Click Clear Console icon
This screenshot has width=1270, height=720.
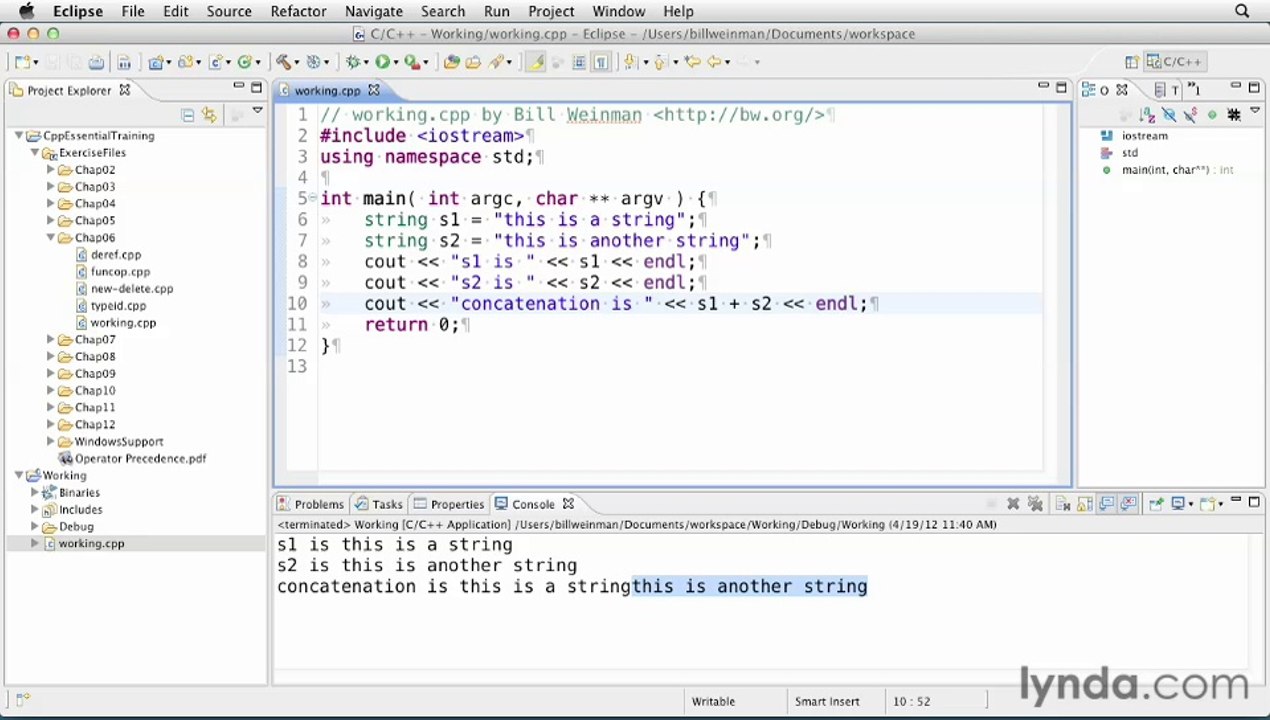1062,504
